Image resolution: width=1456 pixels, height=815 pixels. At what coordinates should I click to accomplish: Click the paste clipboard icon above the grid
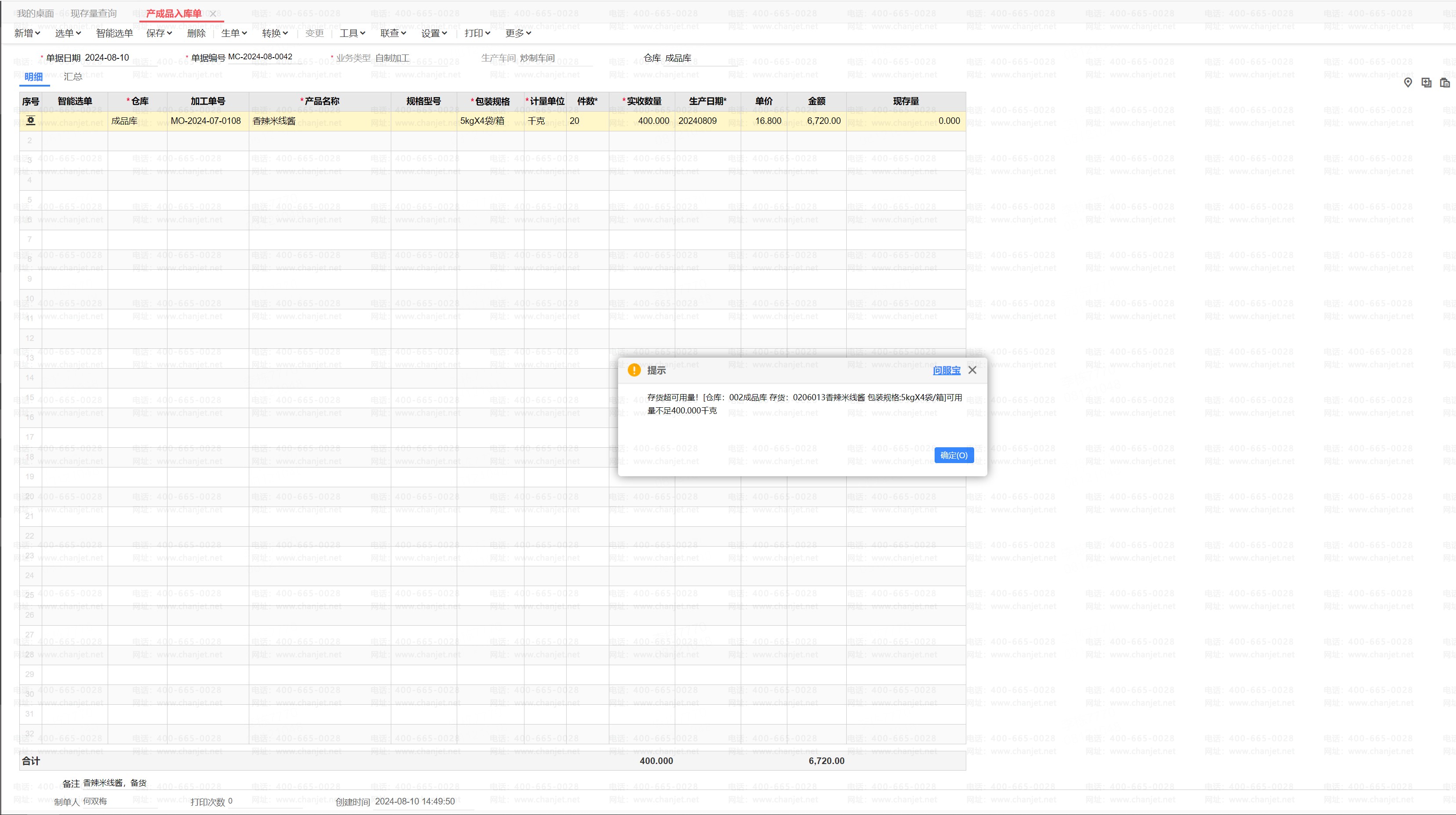coord(1445,83)
